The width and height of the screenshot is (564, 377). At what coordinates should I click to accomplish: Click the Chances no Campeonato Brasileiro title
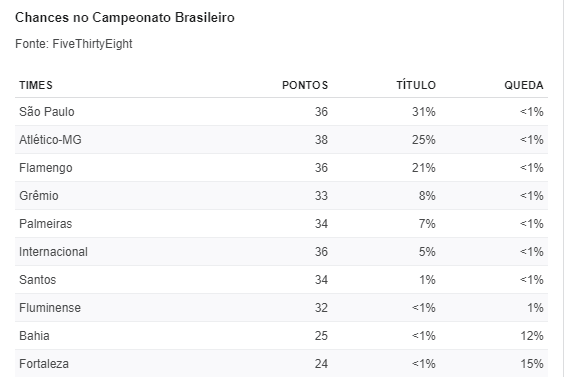click(125, 18)
